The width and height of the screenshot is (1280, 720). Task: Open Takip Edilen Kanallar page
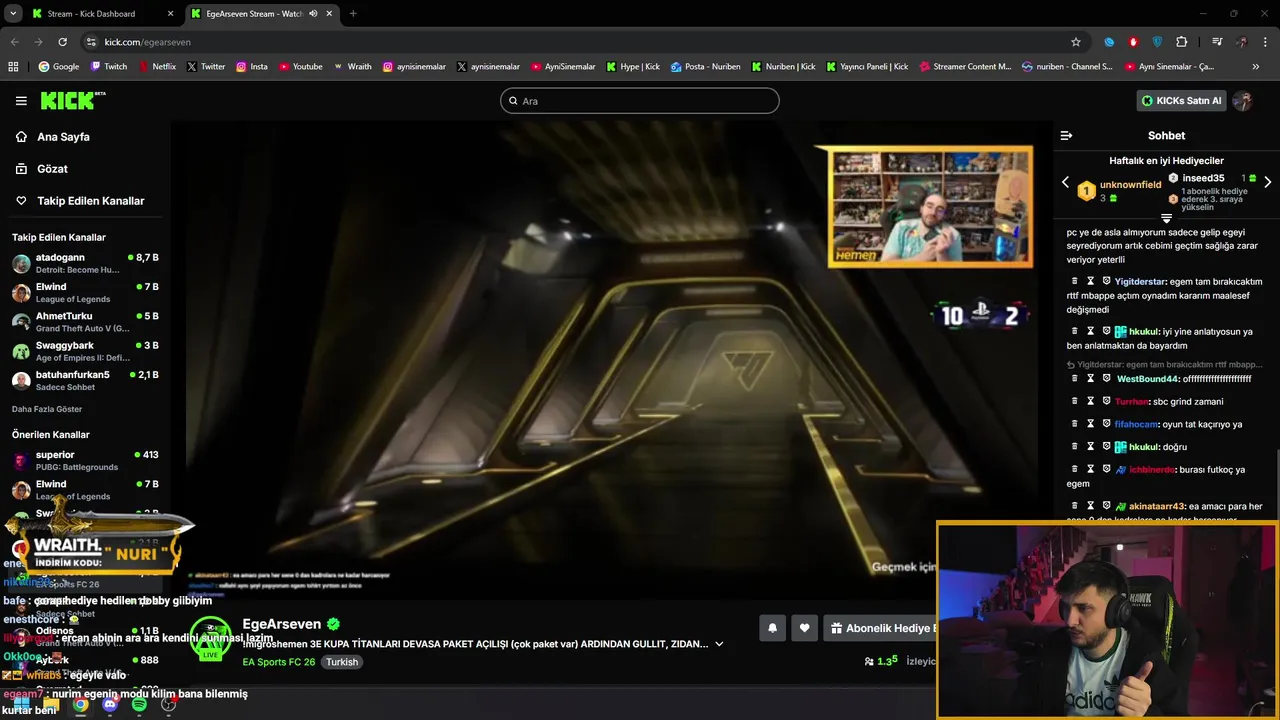90,201
